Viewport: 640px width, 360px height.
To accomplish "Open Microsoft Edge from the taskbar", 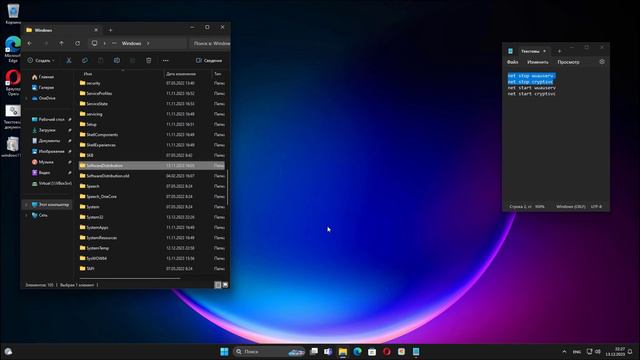I will pyautogui.click(x=357, y=351).
